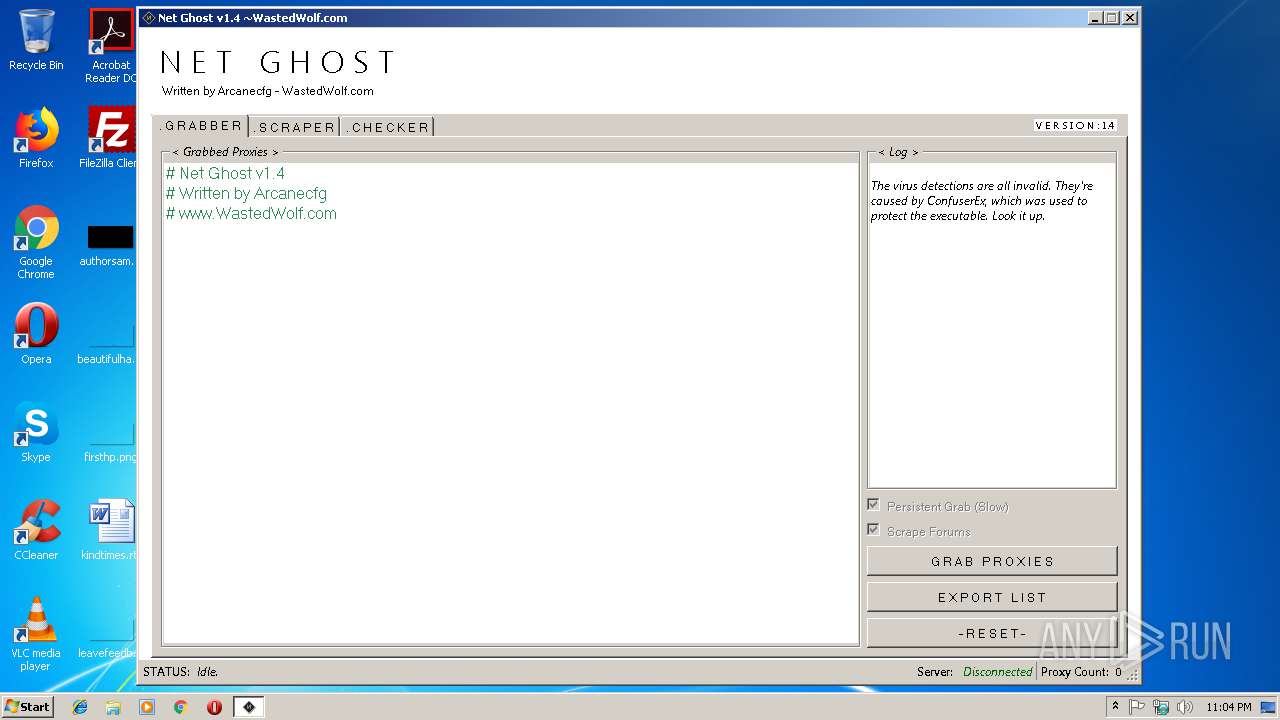Launch Opera from the taskbar
The image size is (1280, 720).
click(x=214, y=707)
